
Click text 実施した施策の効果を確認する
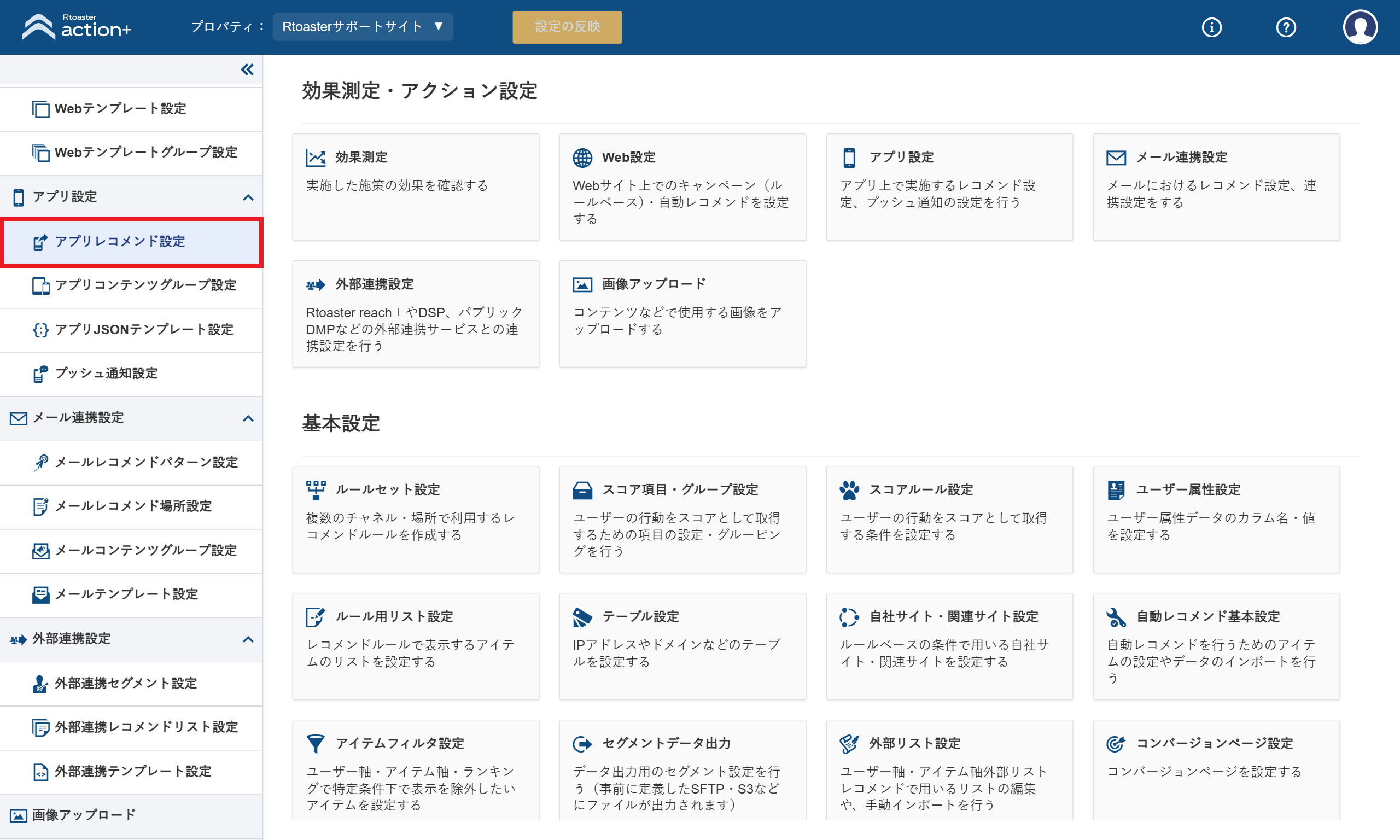coord(397,185)
